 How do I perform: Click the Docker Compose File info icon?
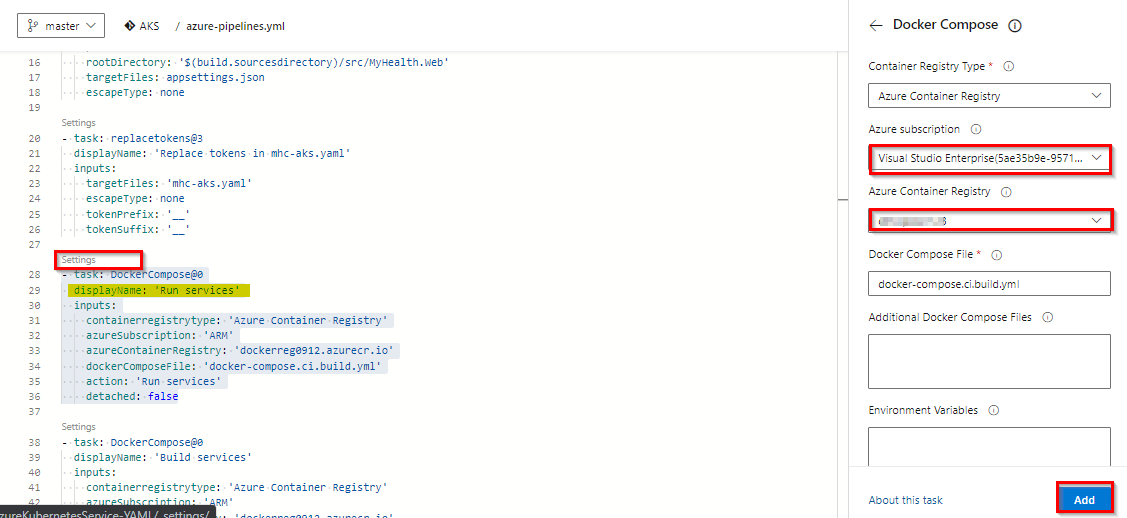tap(997, 255)
